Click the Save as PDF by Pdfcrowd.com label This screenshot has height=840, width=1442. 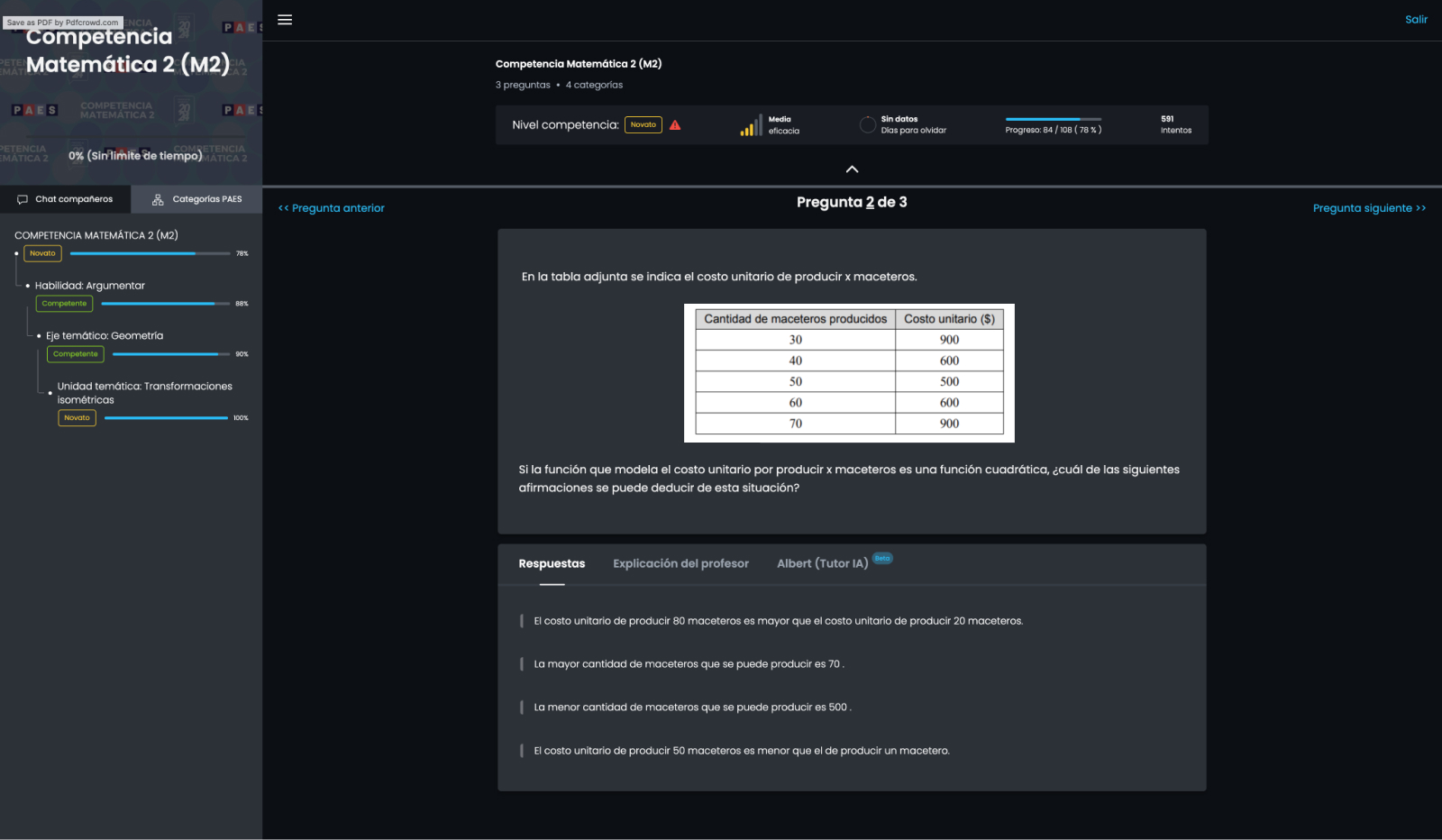tap(62, 23)
